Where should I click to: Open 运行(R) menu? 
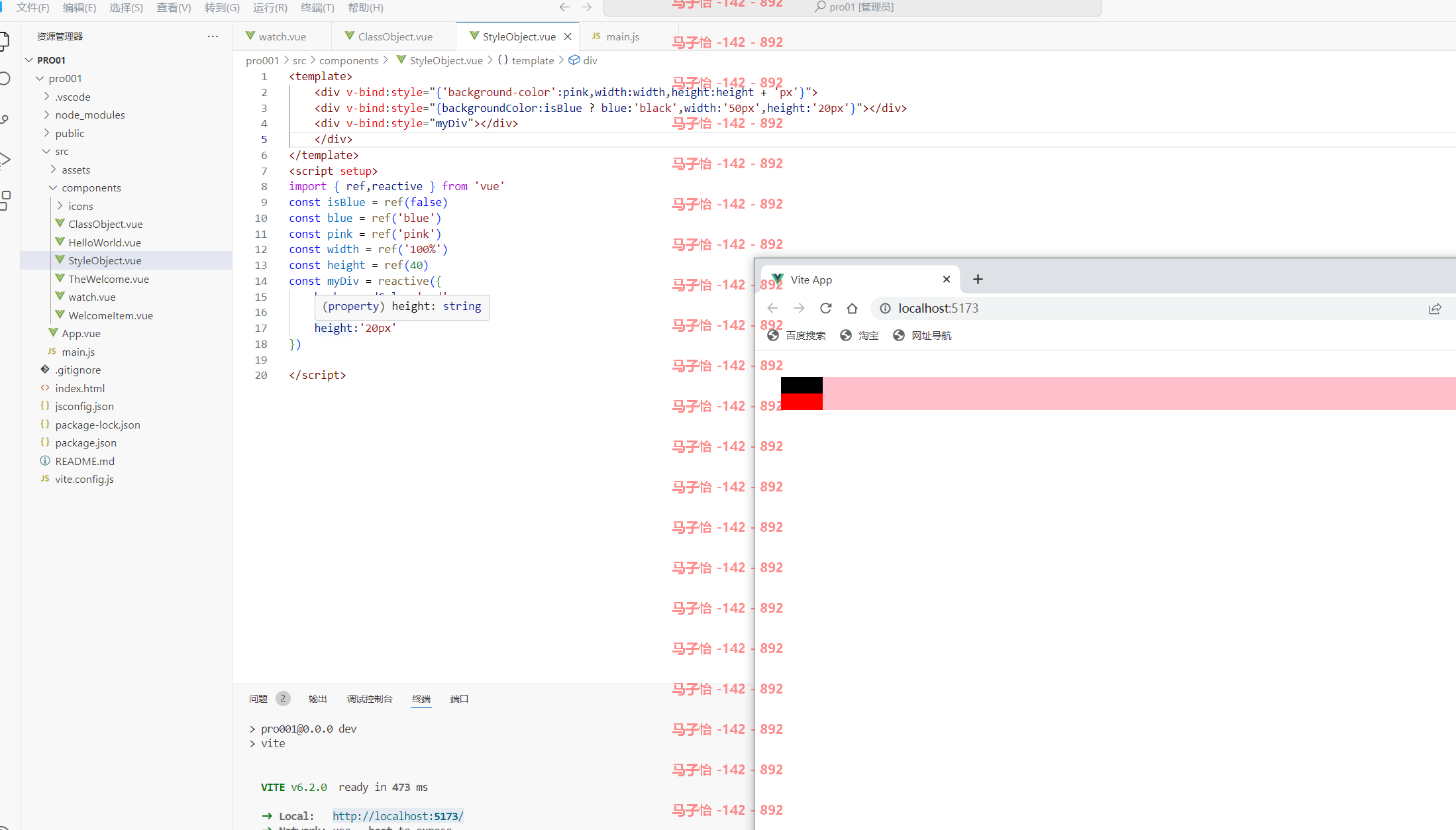tap(270, 7)
